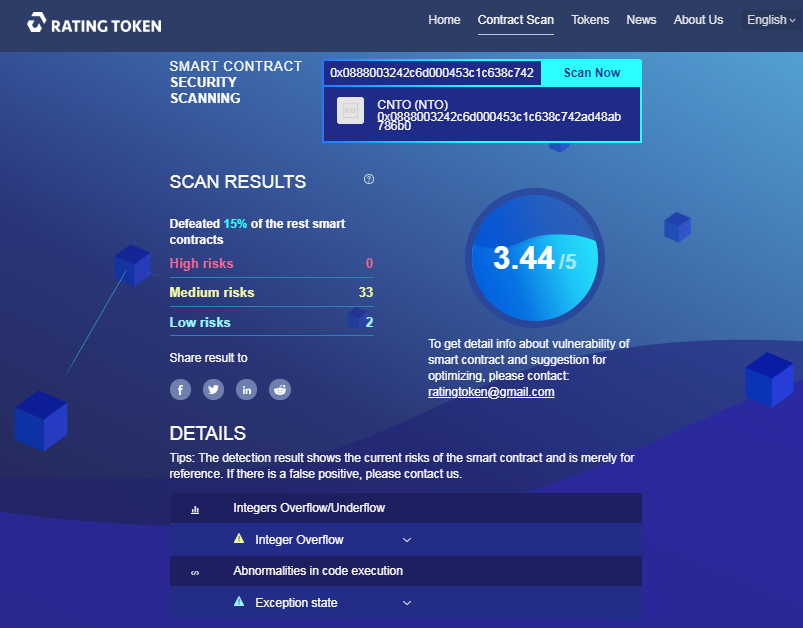Click the Exception state warning triangle icon

click(x=239, y=601)
